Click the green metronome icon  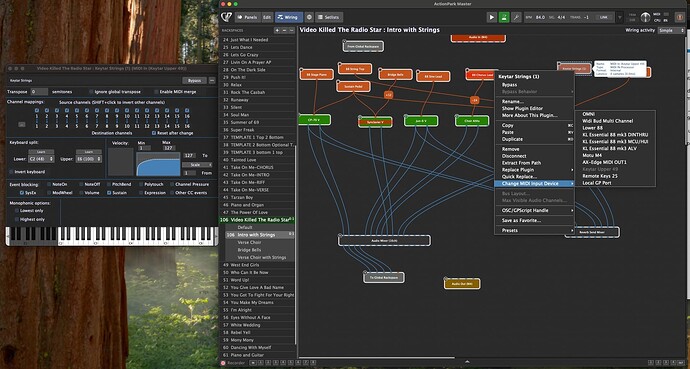point(504,17)
